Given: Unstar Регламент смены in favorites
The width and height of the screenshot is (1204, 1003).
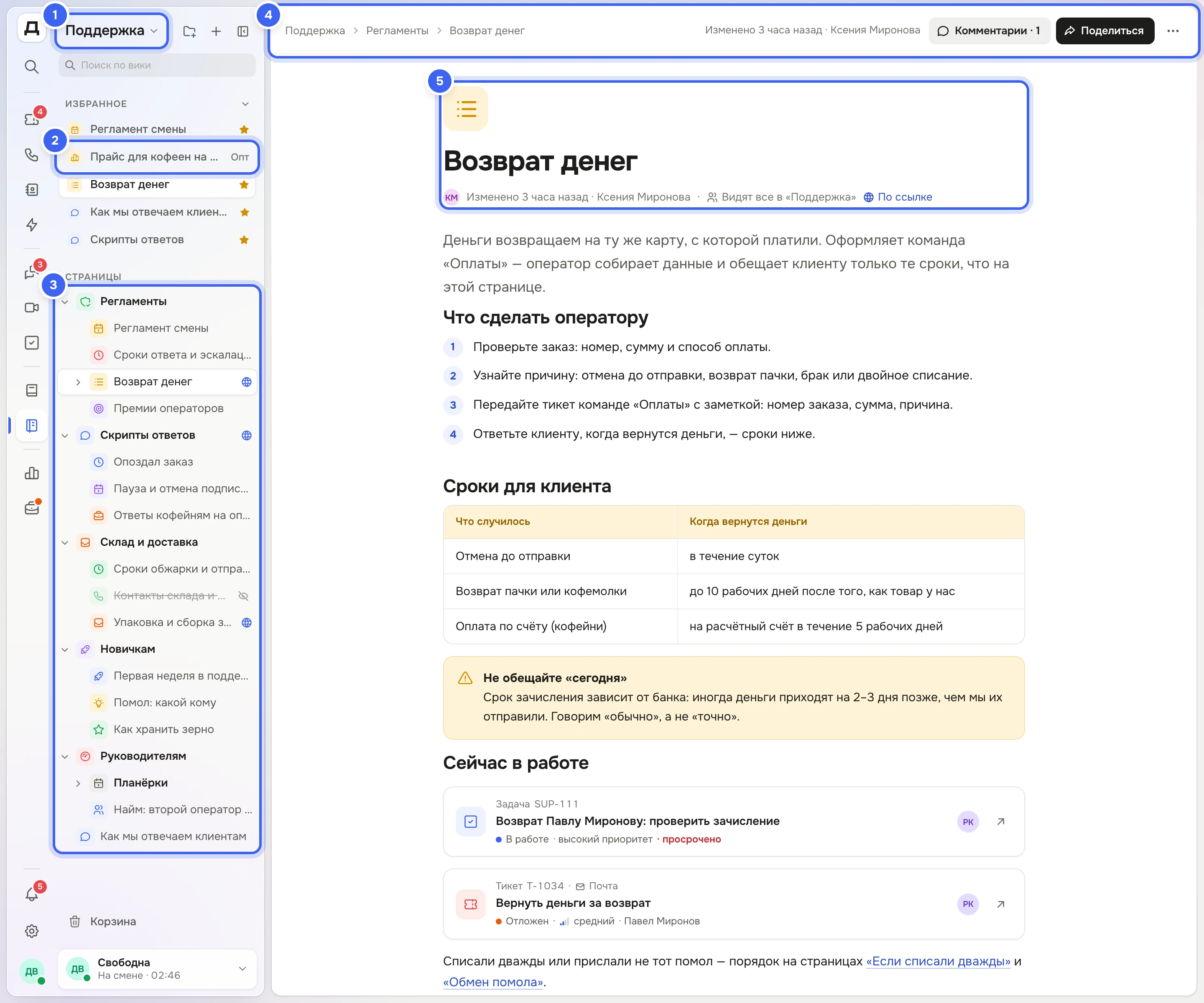Looking at the screenshot, I should pos(244,130).
